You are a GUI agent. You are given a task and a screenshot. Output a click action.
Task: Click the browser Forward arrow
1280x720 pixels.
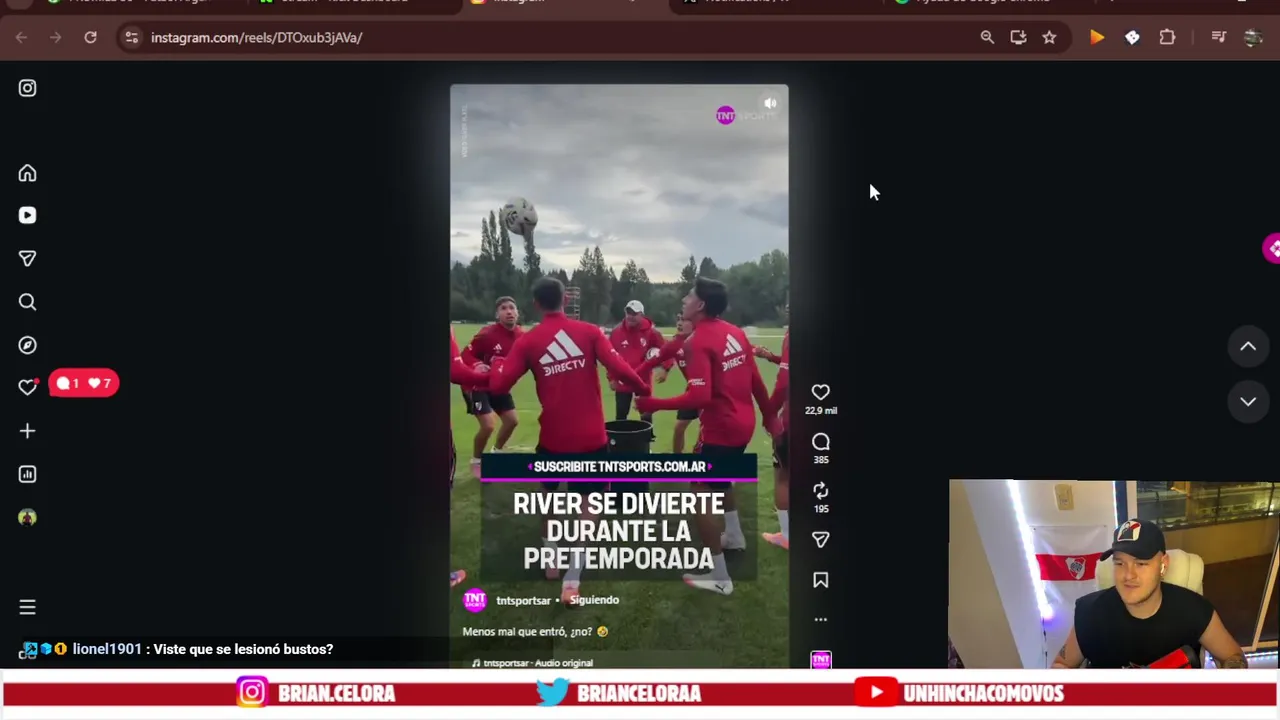coord(55,37)
